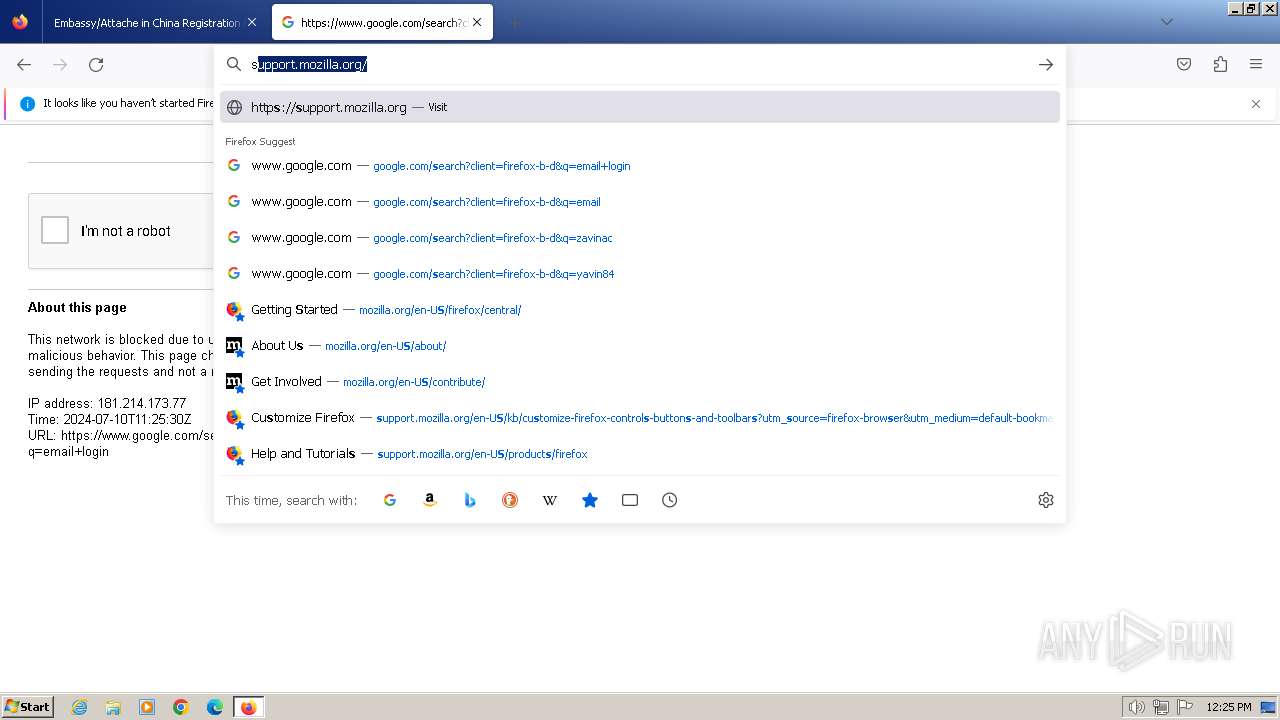Click the volume speaker tray icon
This screenshot has width=1280, height=720.
tap(1136, 707)
